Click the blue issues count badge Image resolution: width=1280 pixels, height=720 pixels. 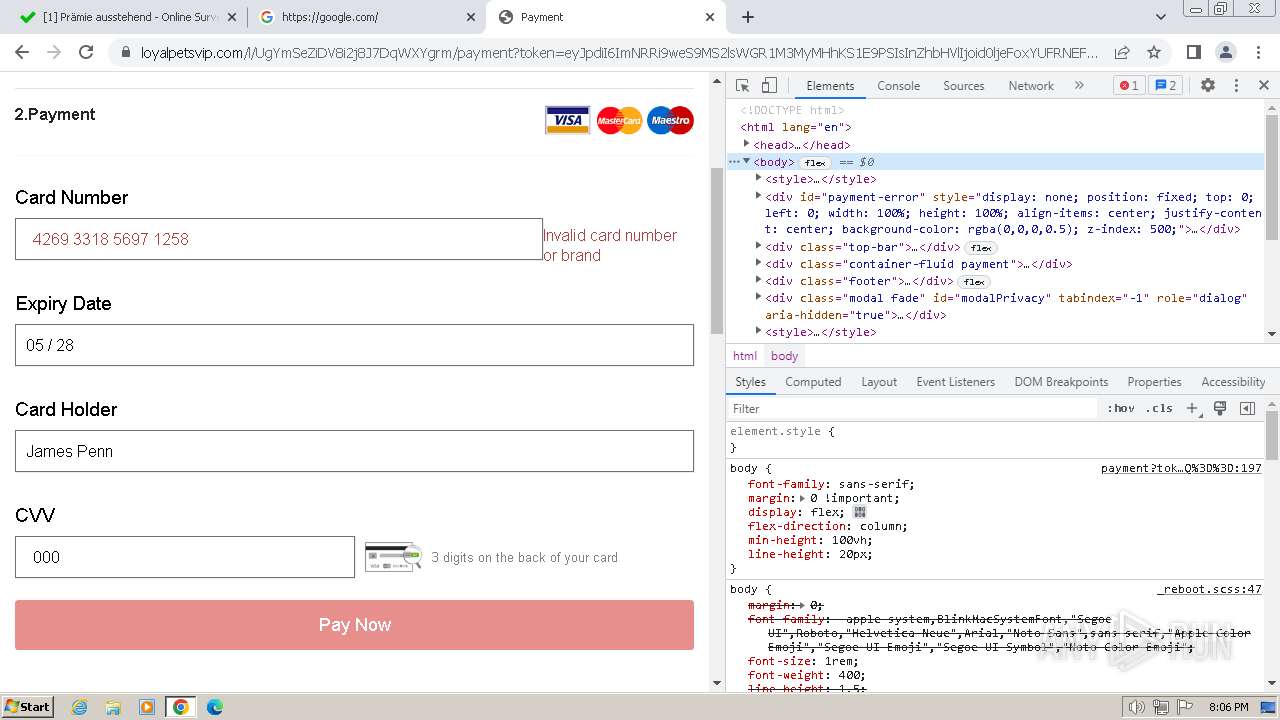[1165, 86]
